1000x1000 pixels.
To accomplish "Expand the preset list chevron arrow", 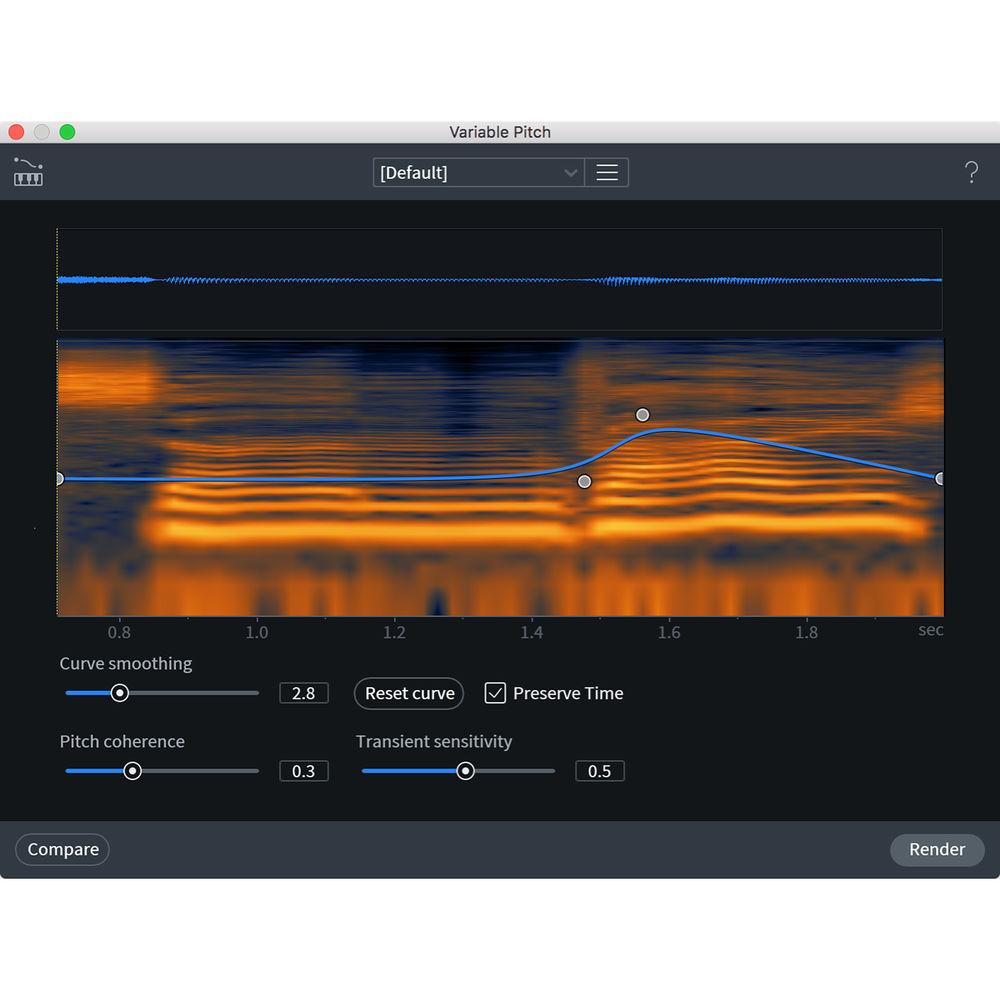I will tap(571, 172).
